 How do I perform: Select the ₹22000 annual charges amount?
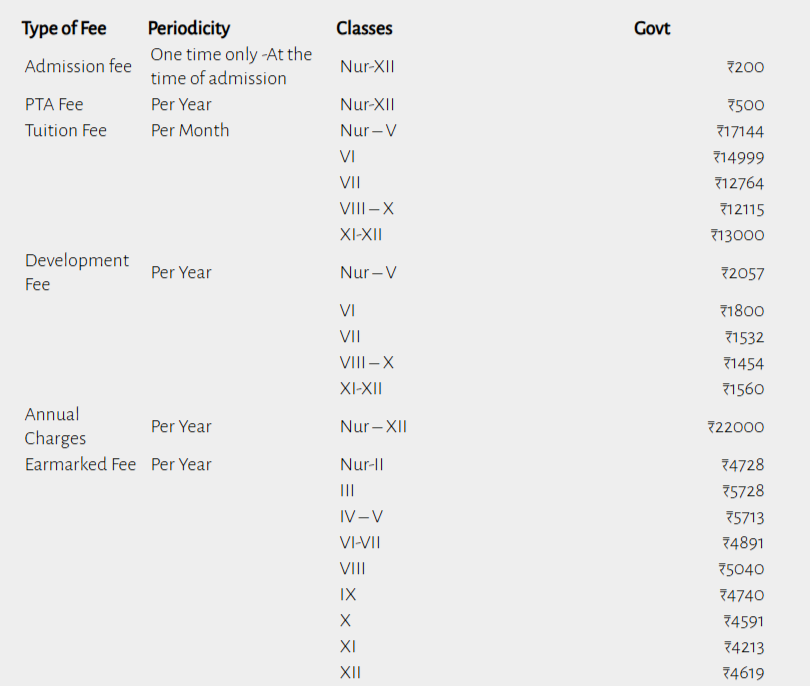coord(736,427)
